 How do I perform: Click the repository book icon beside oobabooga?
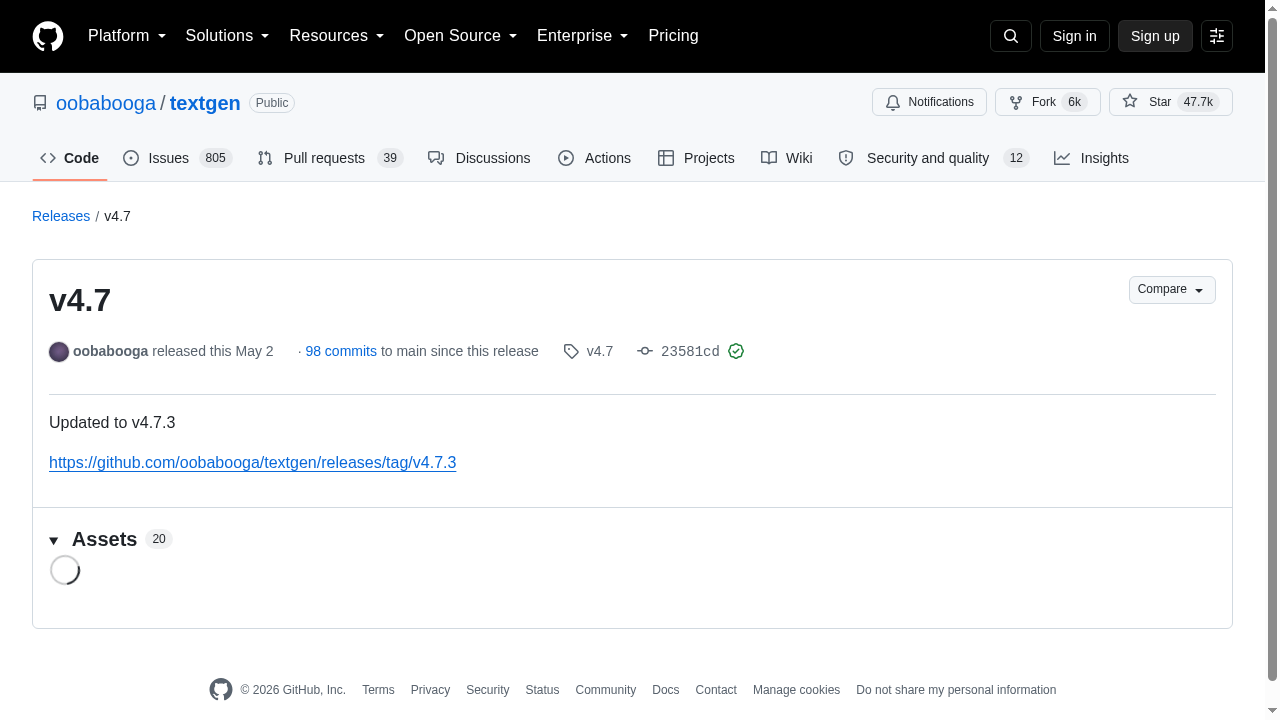click(x=40, y=103)
